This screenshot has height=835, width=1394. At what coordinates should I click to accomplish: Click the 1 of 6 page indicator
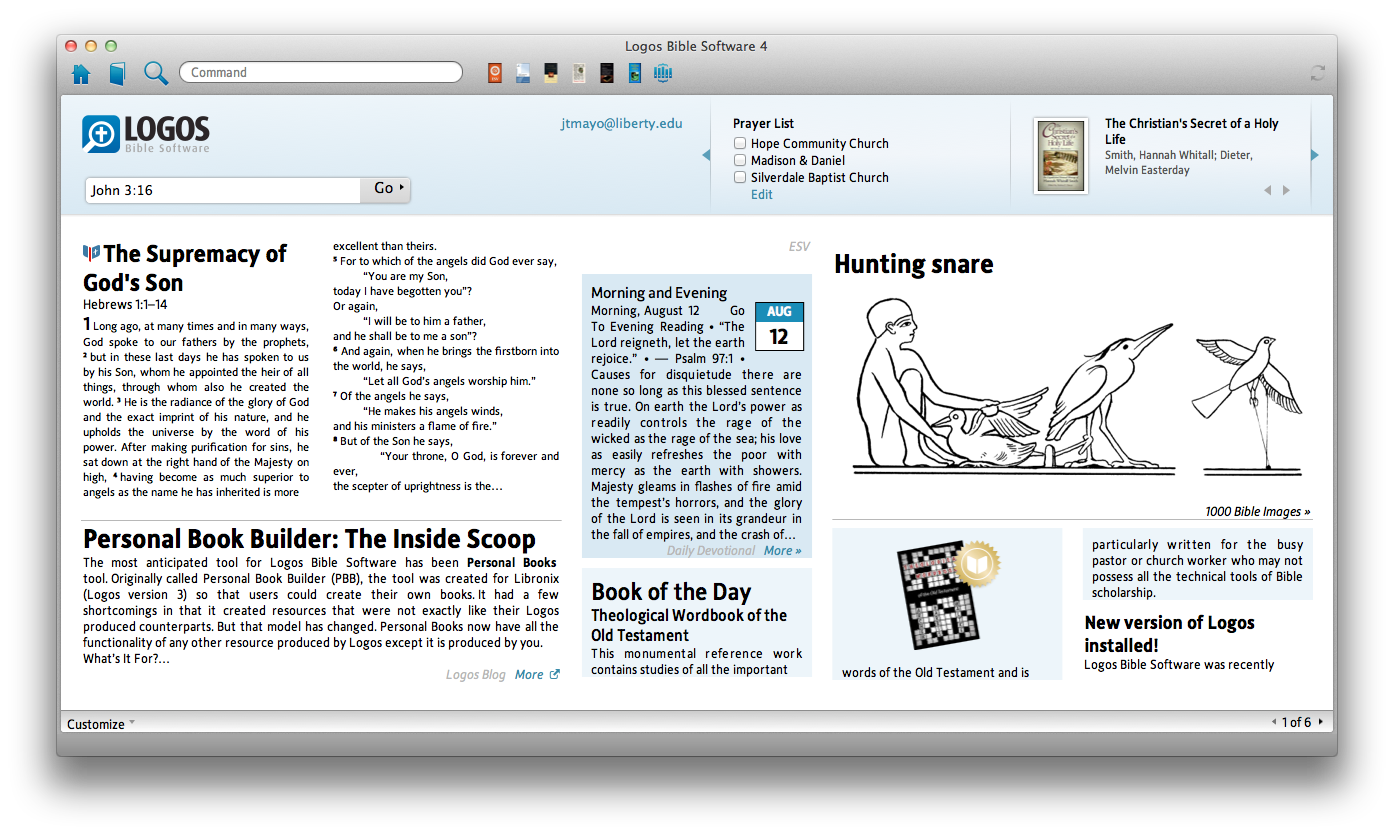click(1297, 722)
